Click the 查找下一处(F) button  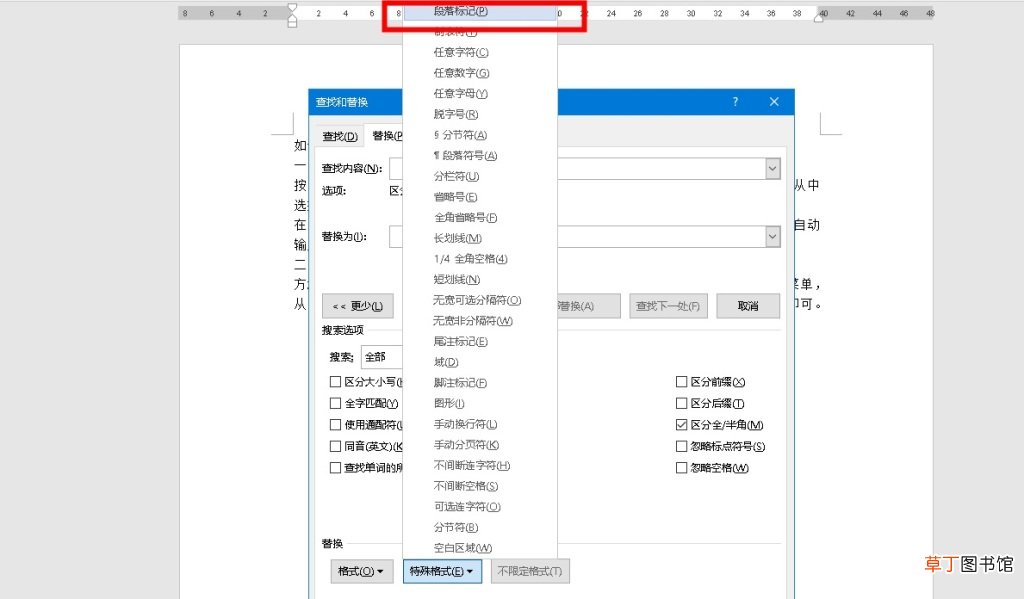[x=668, y=306]
